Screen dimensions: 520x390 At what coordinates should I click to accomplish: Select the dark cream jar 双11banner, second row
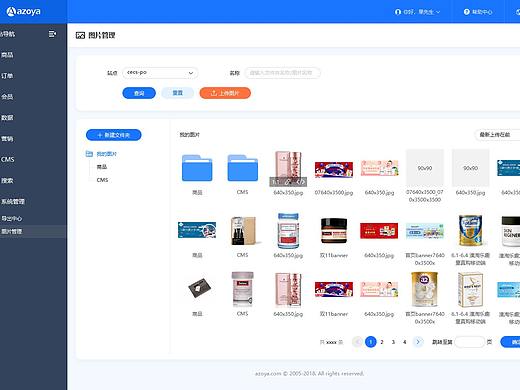(x=334, y=231)
